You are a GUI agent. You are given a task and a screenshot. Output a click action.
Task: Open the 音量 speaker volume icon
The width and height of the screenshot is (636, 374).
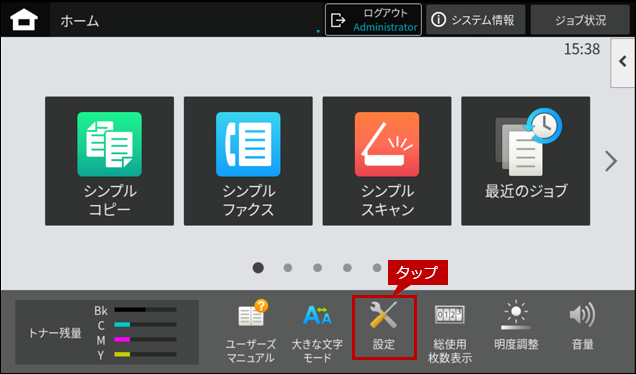pyautogui.click(x=582, y=326)
